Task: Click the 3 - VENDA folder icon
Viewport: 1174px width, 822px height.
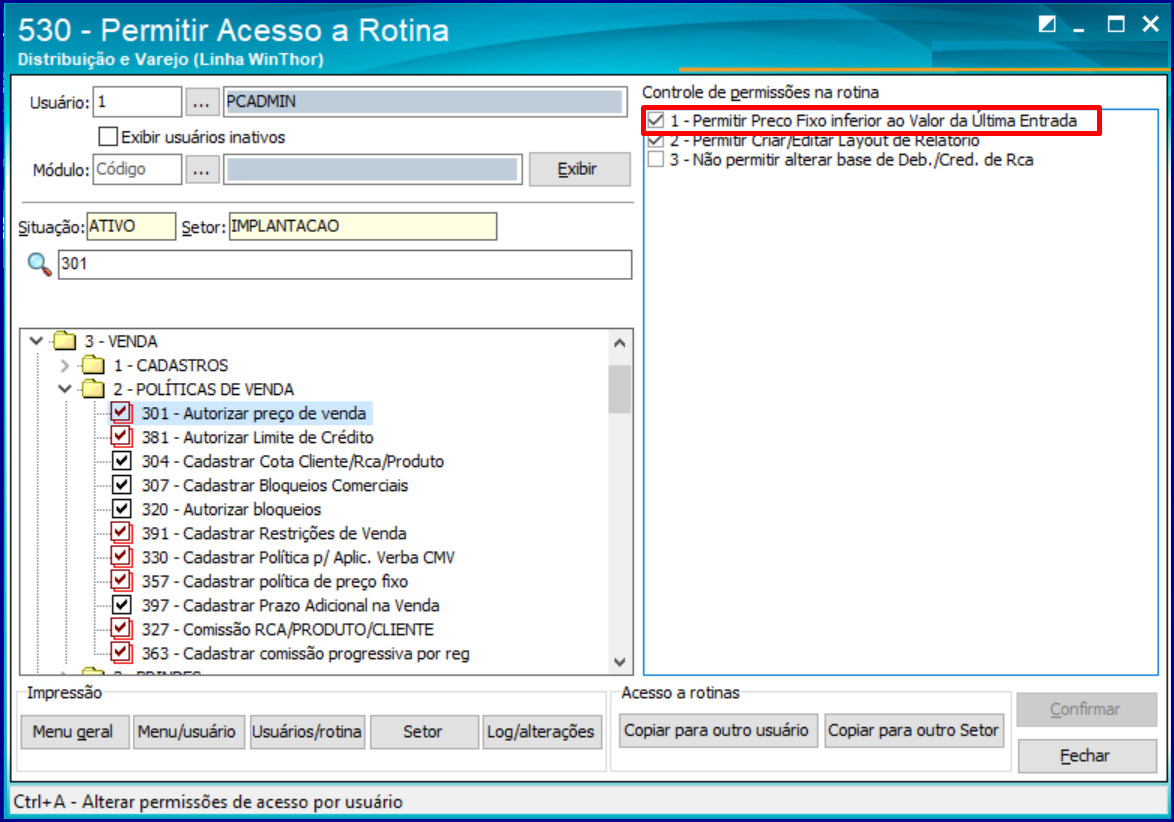Action: click(x=65, y=341)
